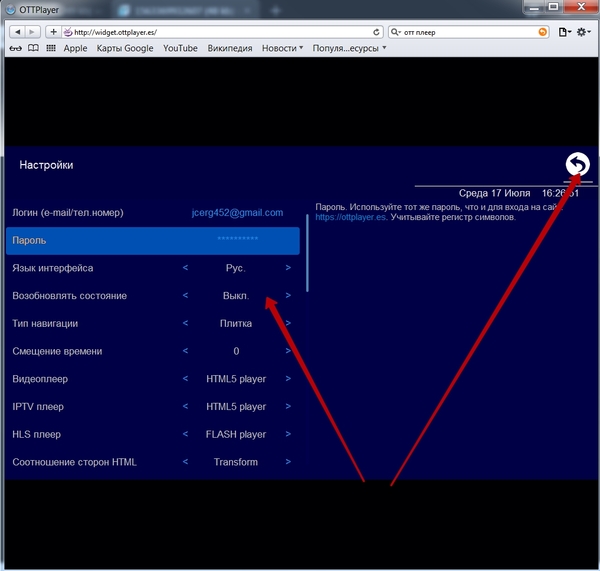Image resolution: width=600 pixels, height=571 pixels.
Task: Open the page menu icon
Action: coord(564,32)
